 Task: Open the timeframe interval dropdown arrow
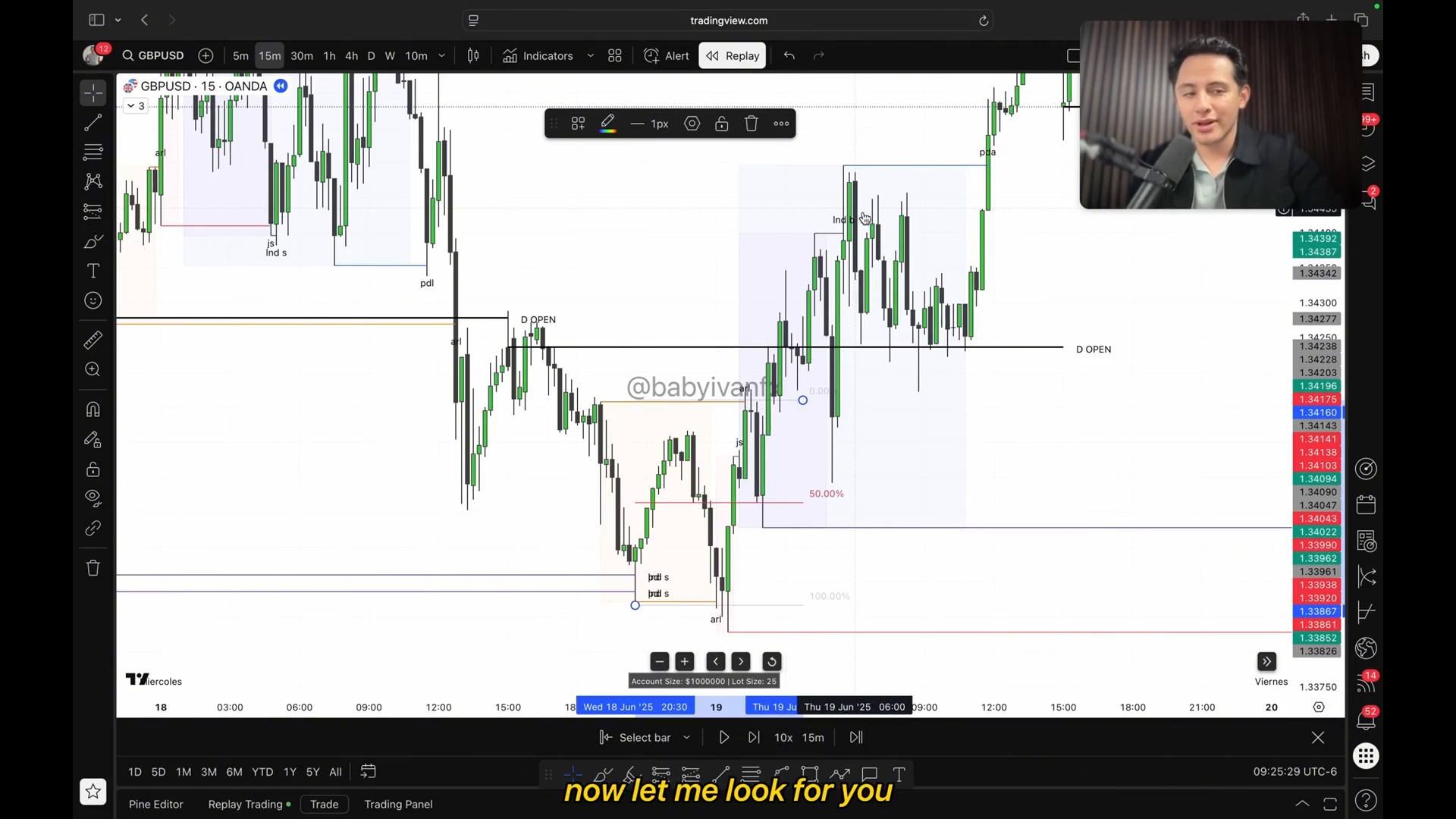point(441,55)
